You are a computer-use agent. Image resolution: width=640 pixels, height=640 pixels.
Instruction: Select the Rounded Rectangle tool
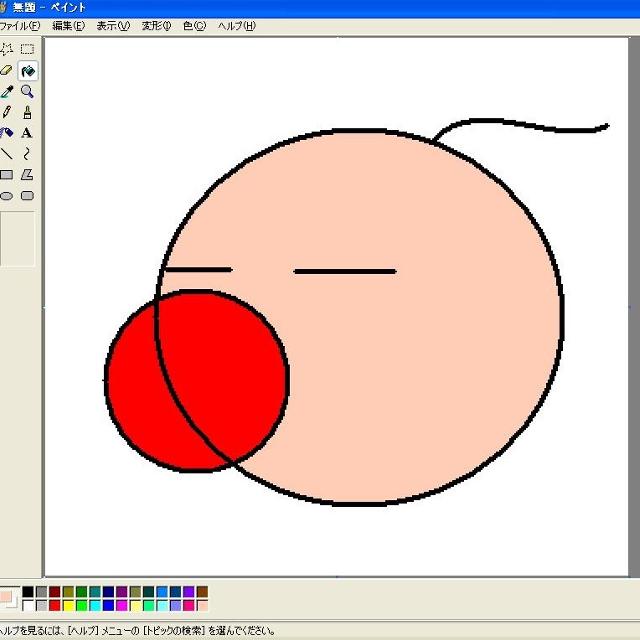click(x=27, y=196)
